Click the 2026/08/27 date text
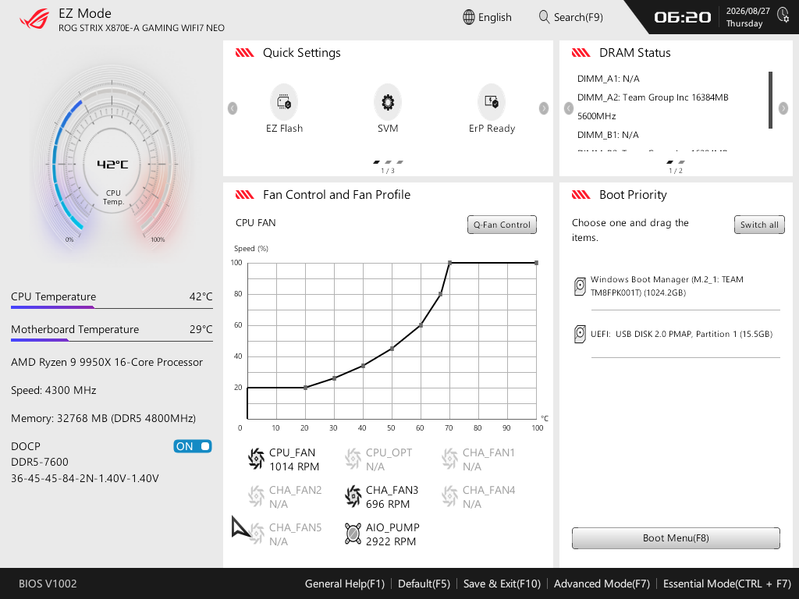Viewport: 799px width, 599px height. tap(748, 11)
